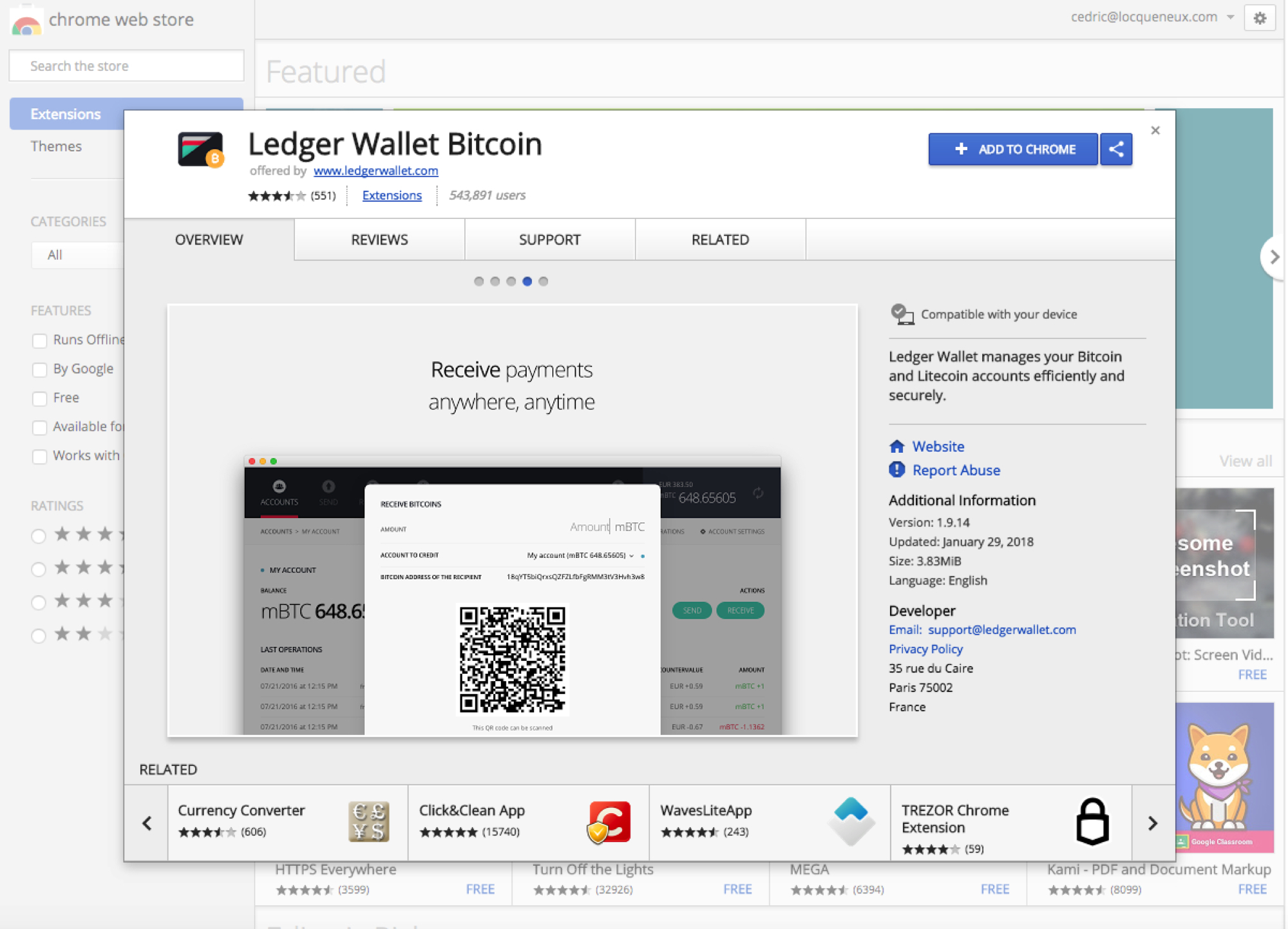The height and width of the screenshot is (929, 1288).
Task: Click the Receive payments screenshot preview
Action: (512, 521)
